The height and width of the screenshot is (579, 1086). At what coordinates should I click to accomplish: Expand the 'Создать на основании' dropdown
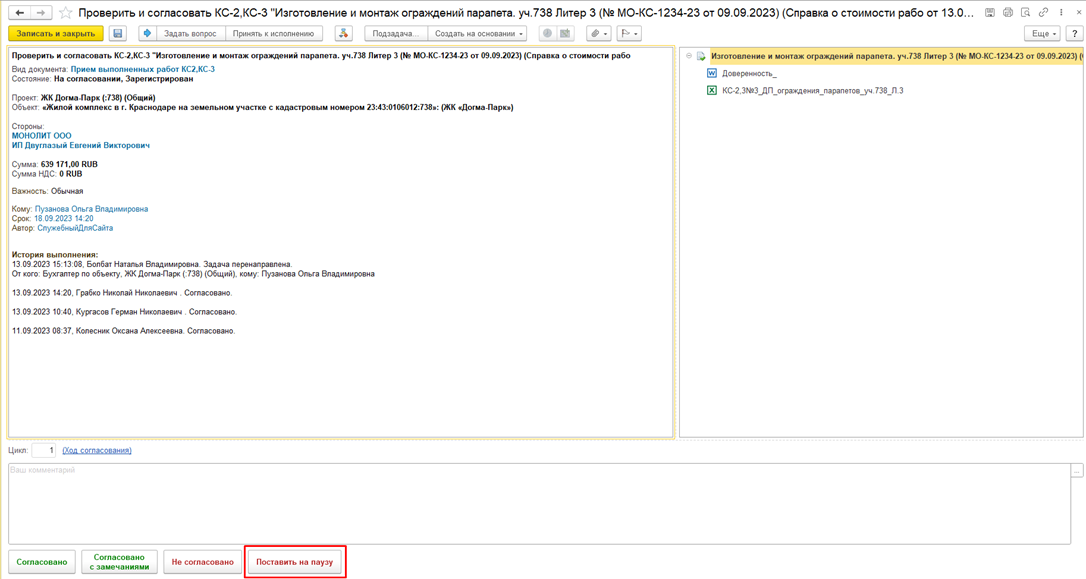click(x=479, y=34)
